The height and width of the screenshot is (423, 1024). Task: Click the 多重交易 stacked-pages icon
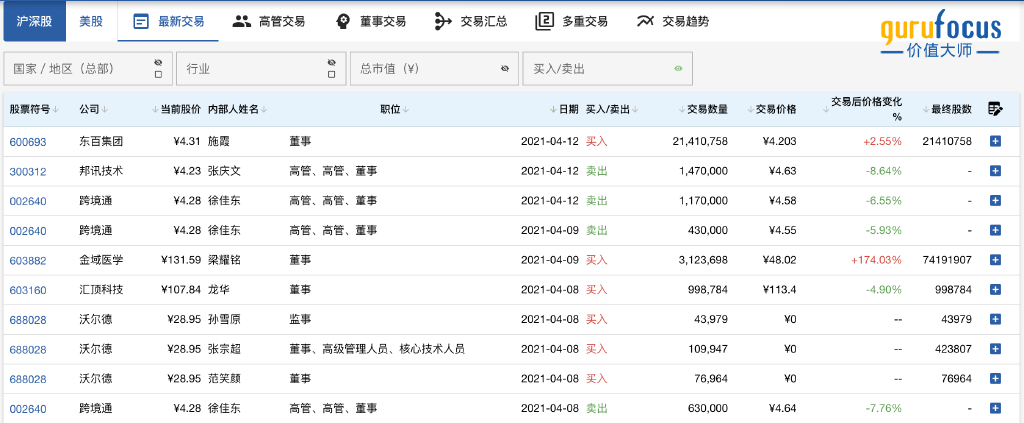click(x=545, y=22)
